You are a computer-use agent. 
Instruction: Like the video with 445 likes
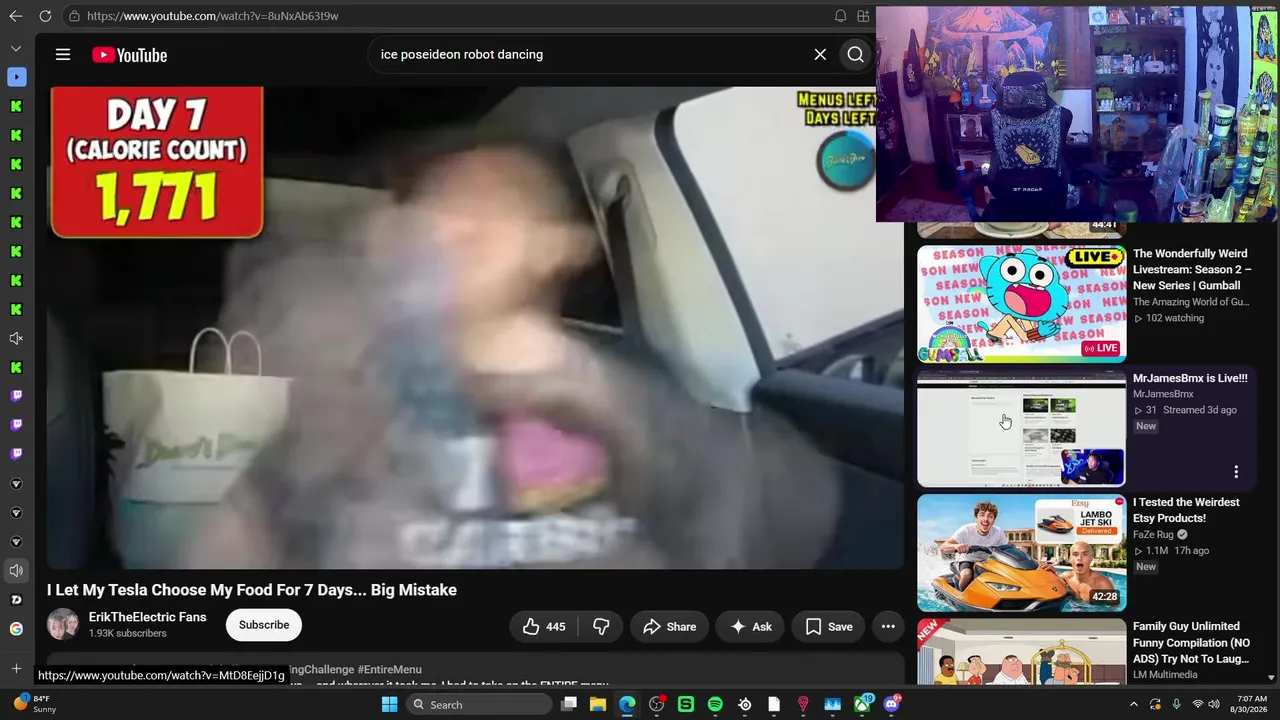tap(544, 627)
